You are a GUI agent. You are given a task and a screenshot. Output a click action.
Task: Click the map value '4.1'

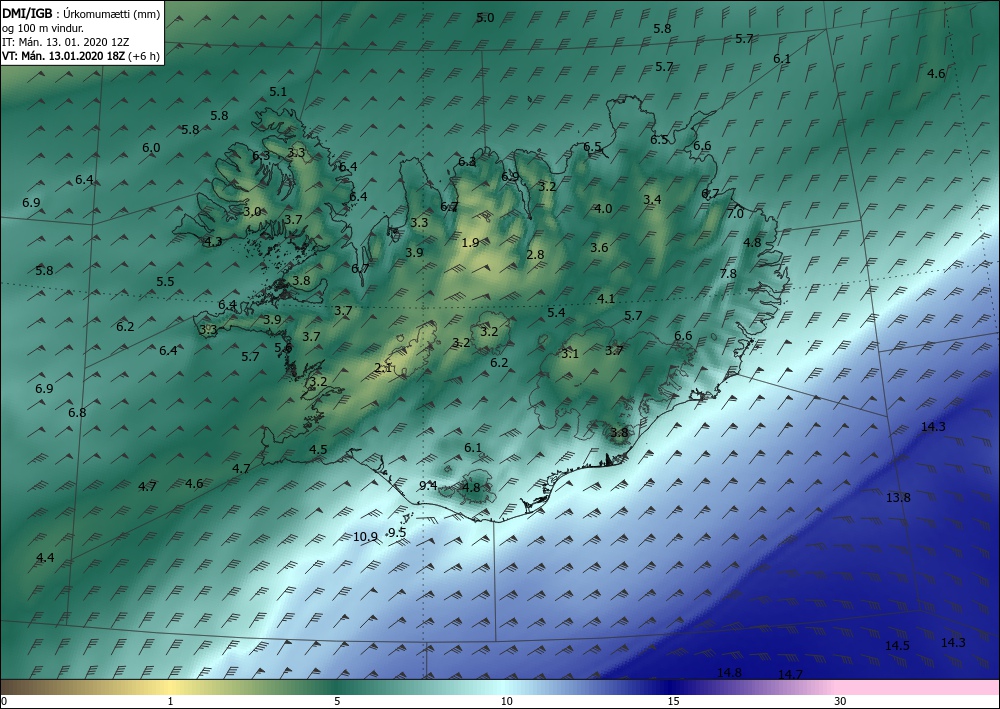[x=606, y=298]
